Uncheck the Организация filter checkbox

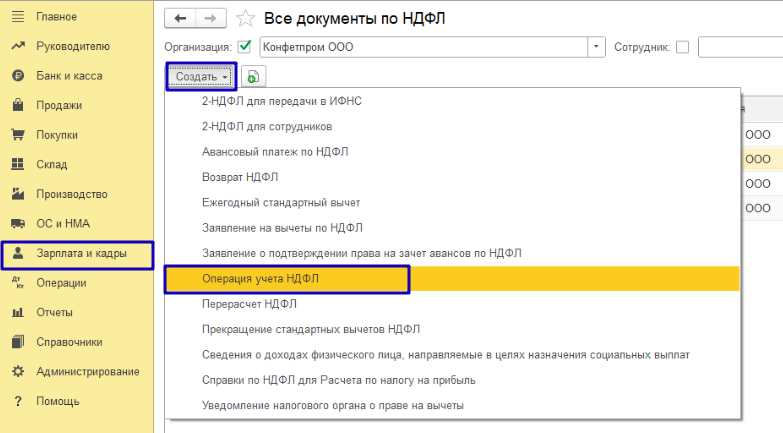click(244, 47)
